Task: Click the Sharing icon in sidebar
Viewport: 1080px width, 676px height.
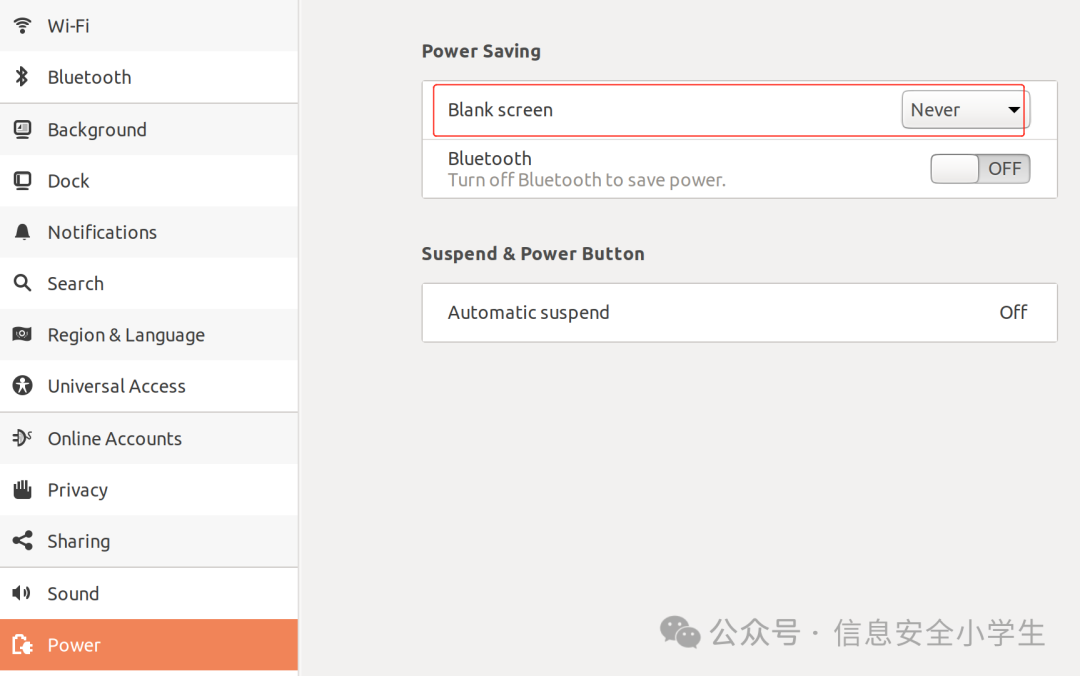Action: (x=22, y=541)
